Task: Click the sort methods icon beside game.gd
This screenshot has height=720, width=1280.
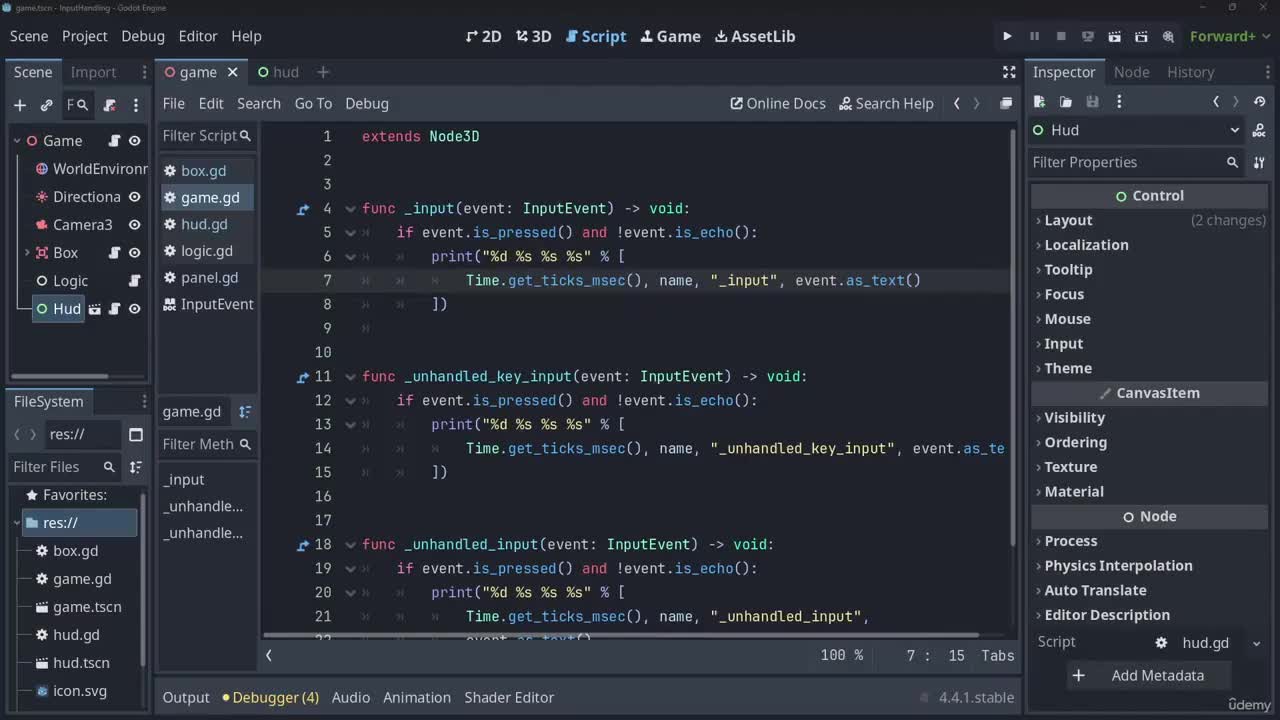Action: 245,411
